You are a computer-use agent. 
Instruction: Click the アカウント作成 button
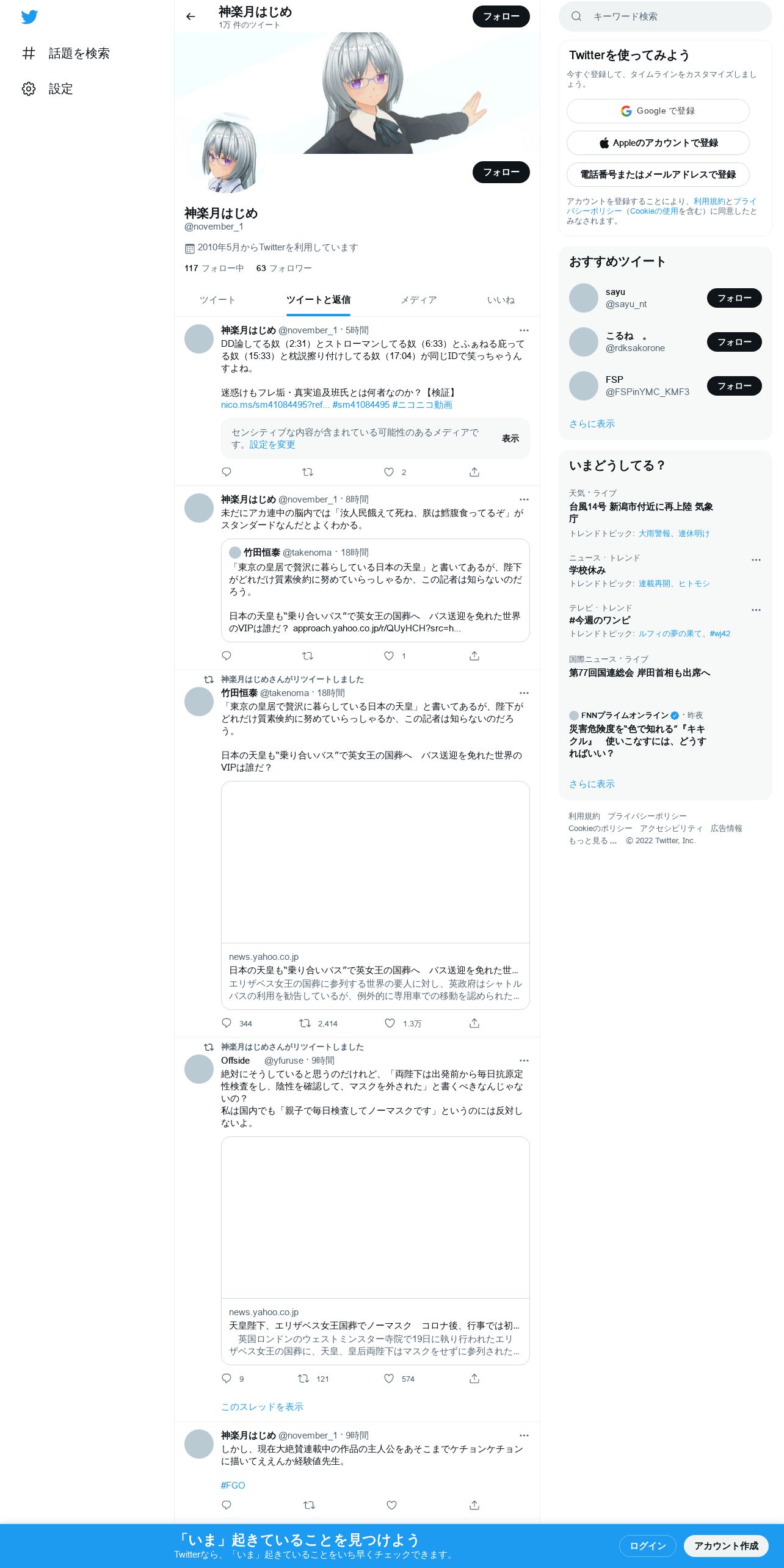[x=726, y=1545]
